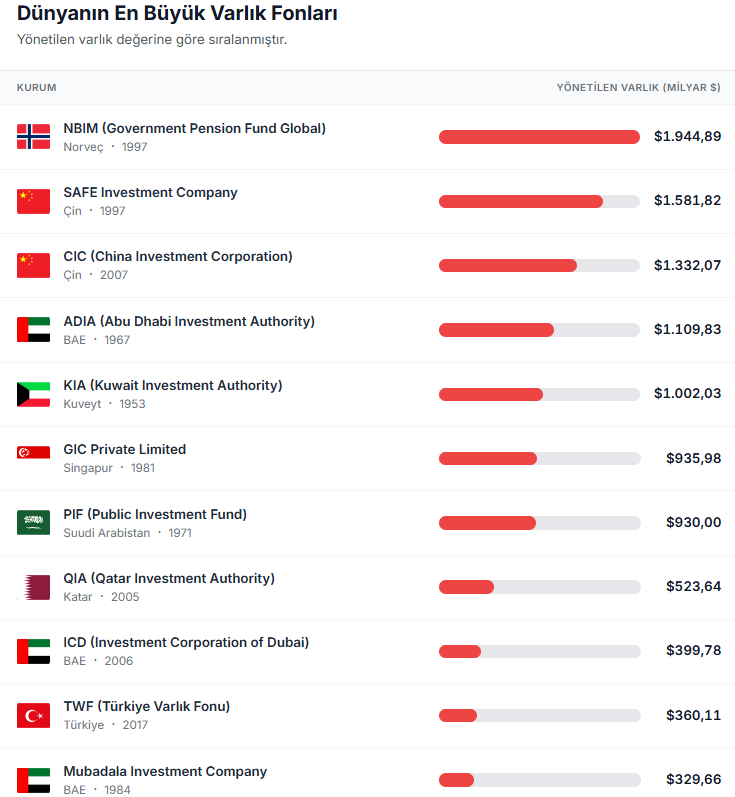Click the Türkiye flag beside TWF
Viewport: 735px width, 797px height.
(x=33, y=715)
